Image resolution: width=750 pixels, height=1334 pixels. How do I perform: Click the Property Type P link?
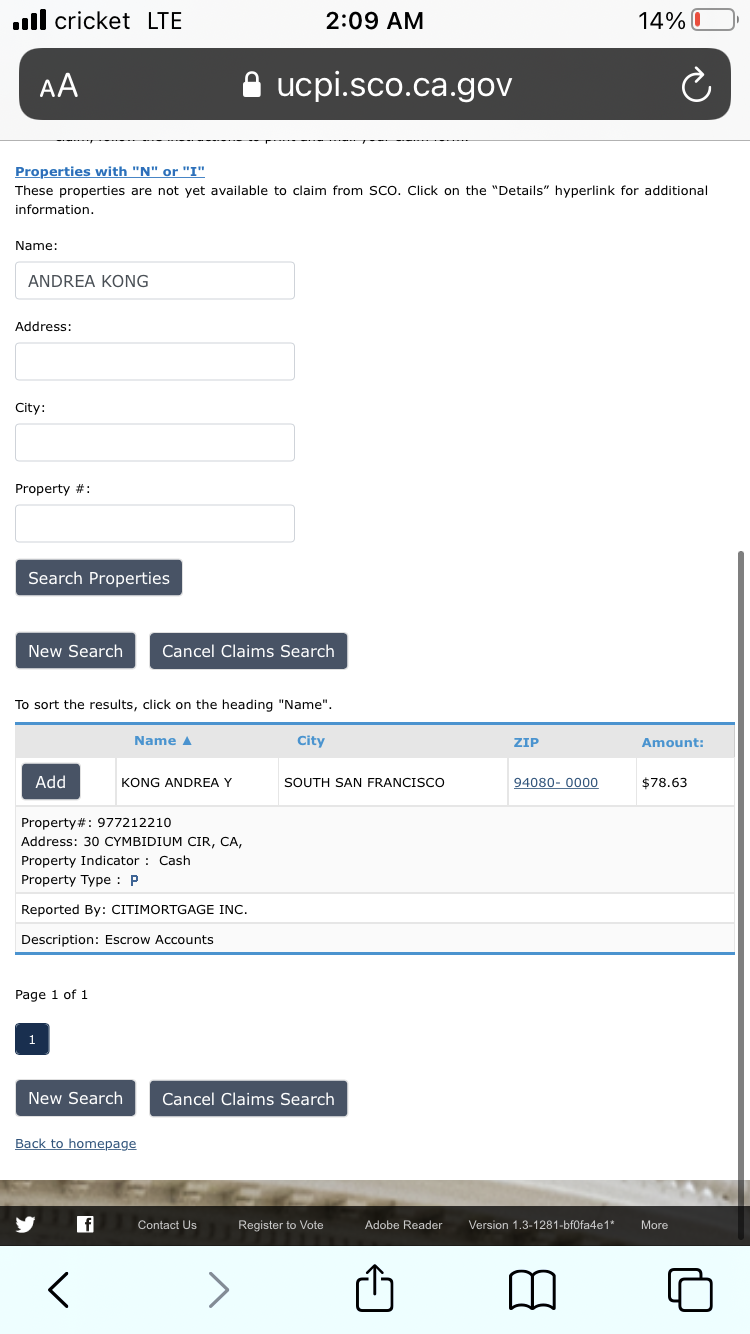click(x=134, y=880)
